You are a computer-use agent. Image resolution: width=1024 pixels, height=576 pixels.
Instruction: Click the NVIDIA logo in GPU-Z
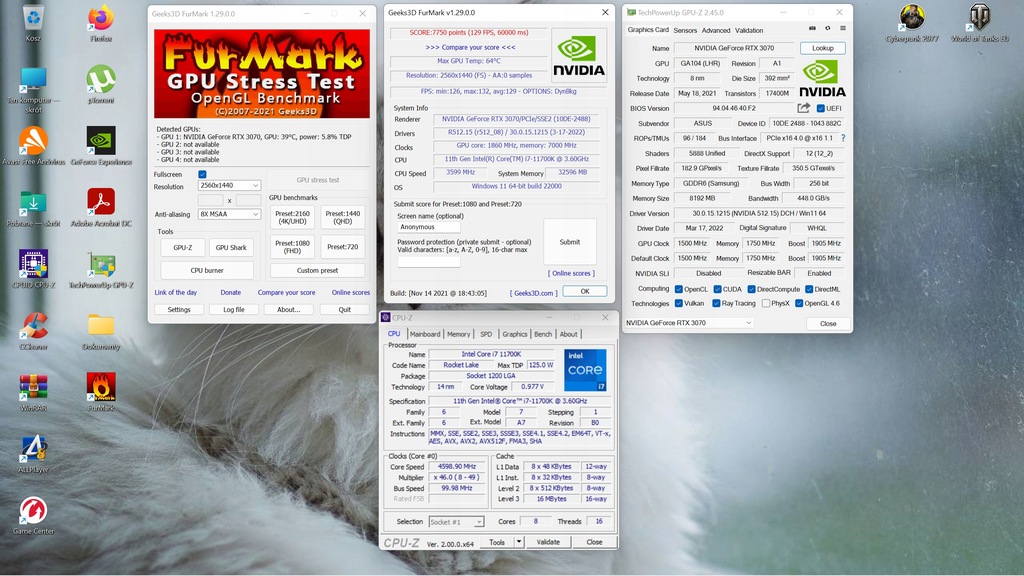(x=822, y=78)
